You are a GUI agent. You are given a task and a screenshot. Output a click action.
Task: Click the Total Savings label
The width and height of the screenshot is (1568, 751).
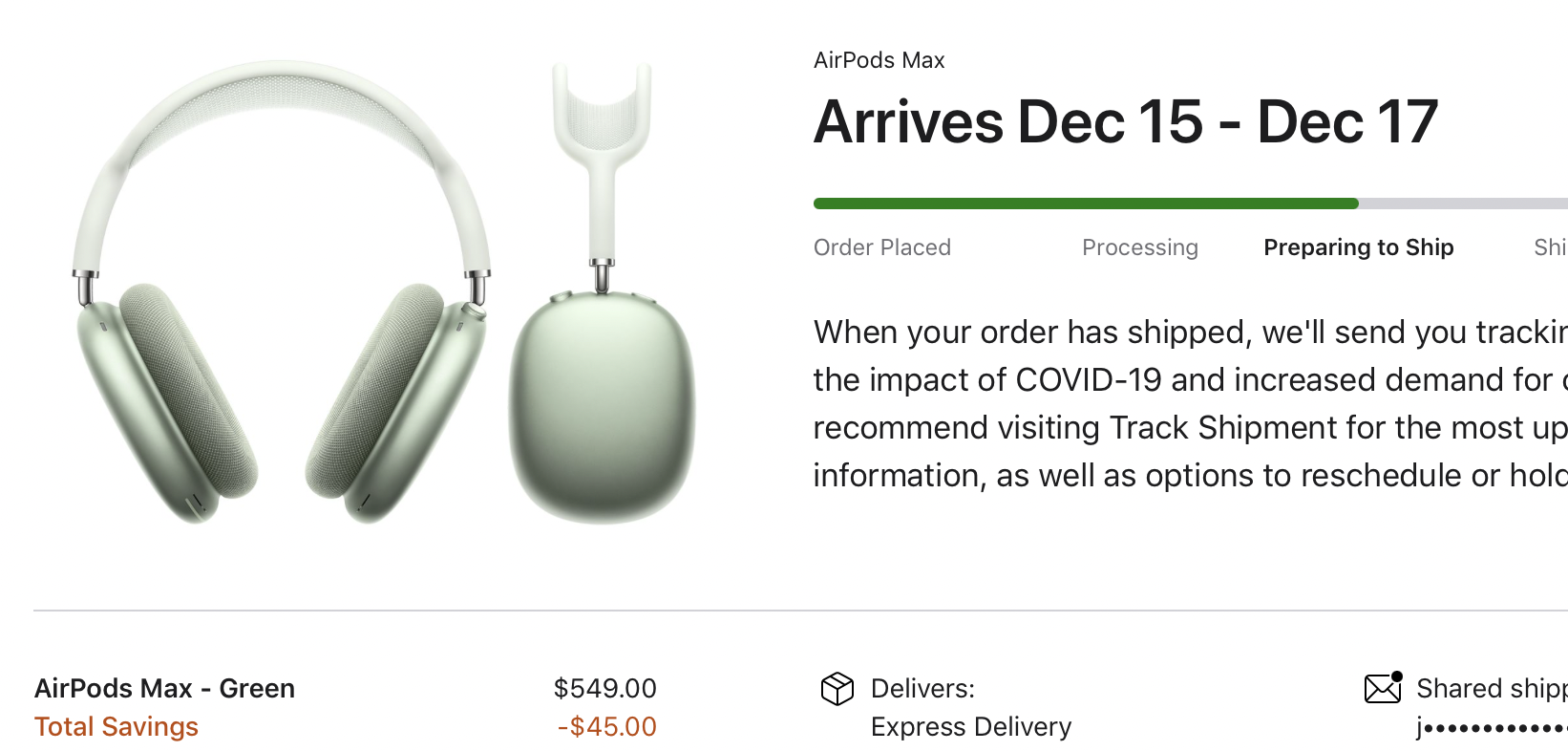pyautogui.click(x=117, y=727)
